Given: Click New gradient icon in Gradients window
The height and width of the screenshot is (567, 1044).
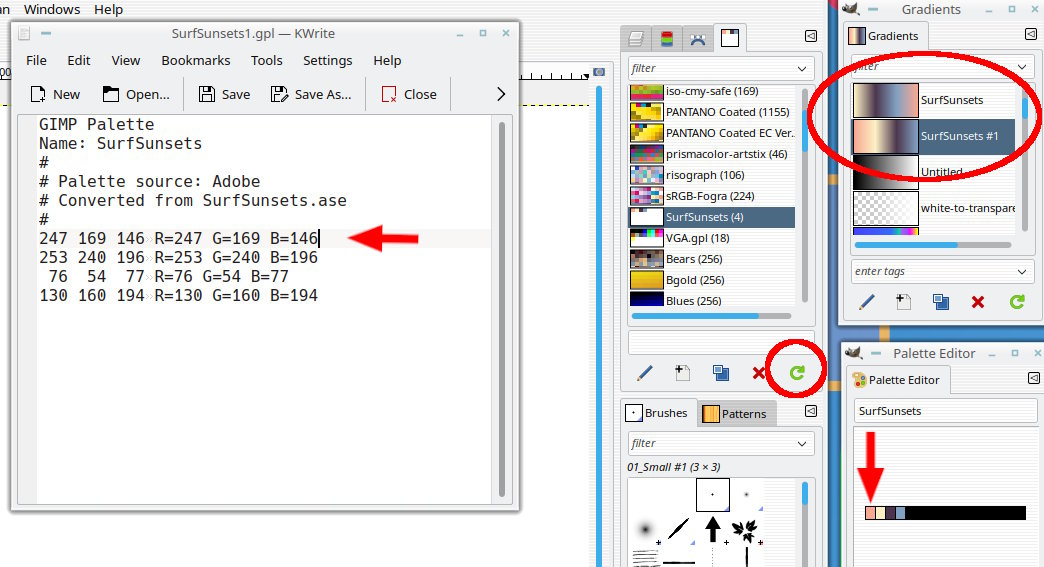Looking at the screenshot, I should tap(904, 302).
